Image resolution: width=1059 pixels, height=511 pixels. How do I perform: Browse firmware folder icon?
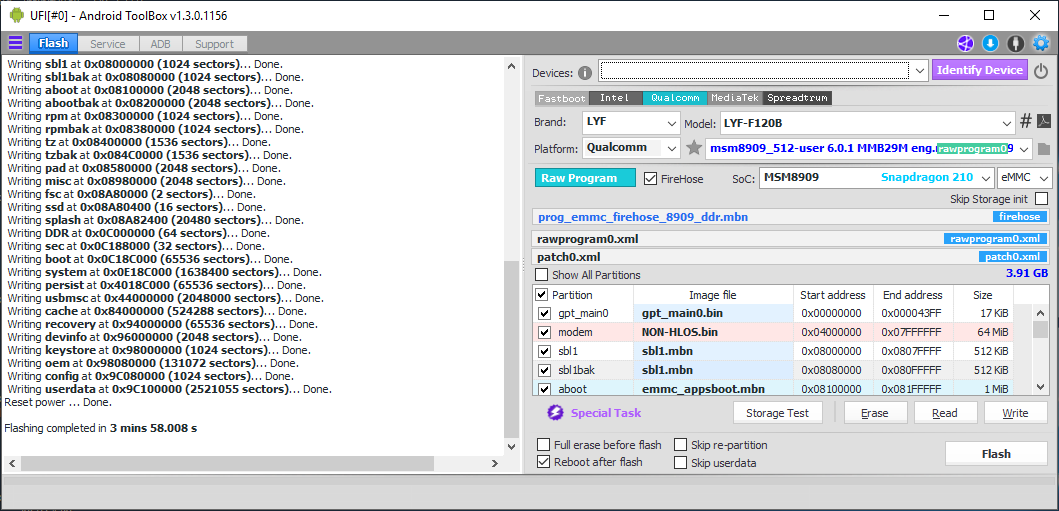click(1043, 149)
